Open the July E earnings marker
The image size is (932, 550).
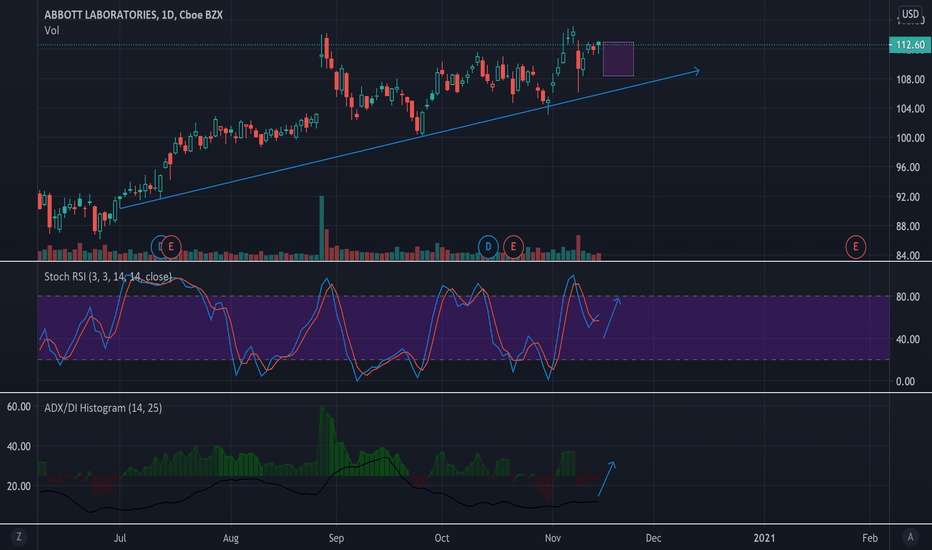point(171,246)
